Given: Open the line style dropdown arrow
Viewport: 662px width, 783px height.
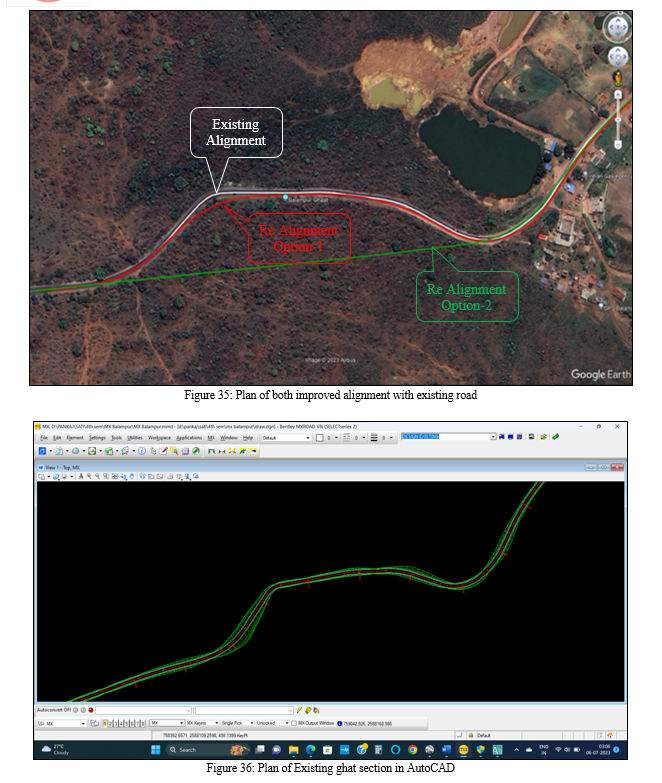Looking at the screenshot, I should (x=363, y=438).
